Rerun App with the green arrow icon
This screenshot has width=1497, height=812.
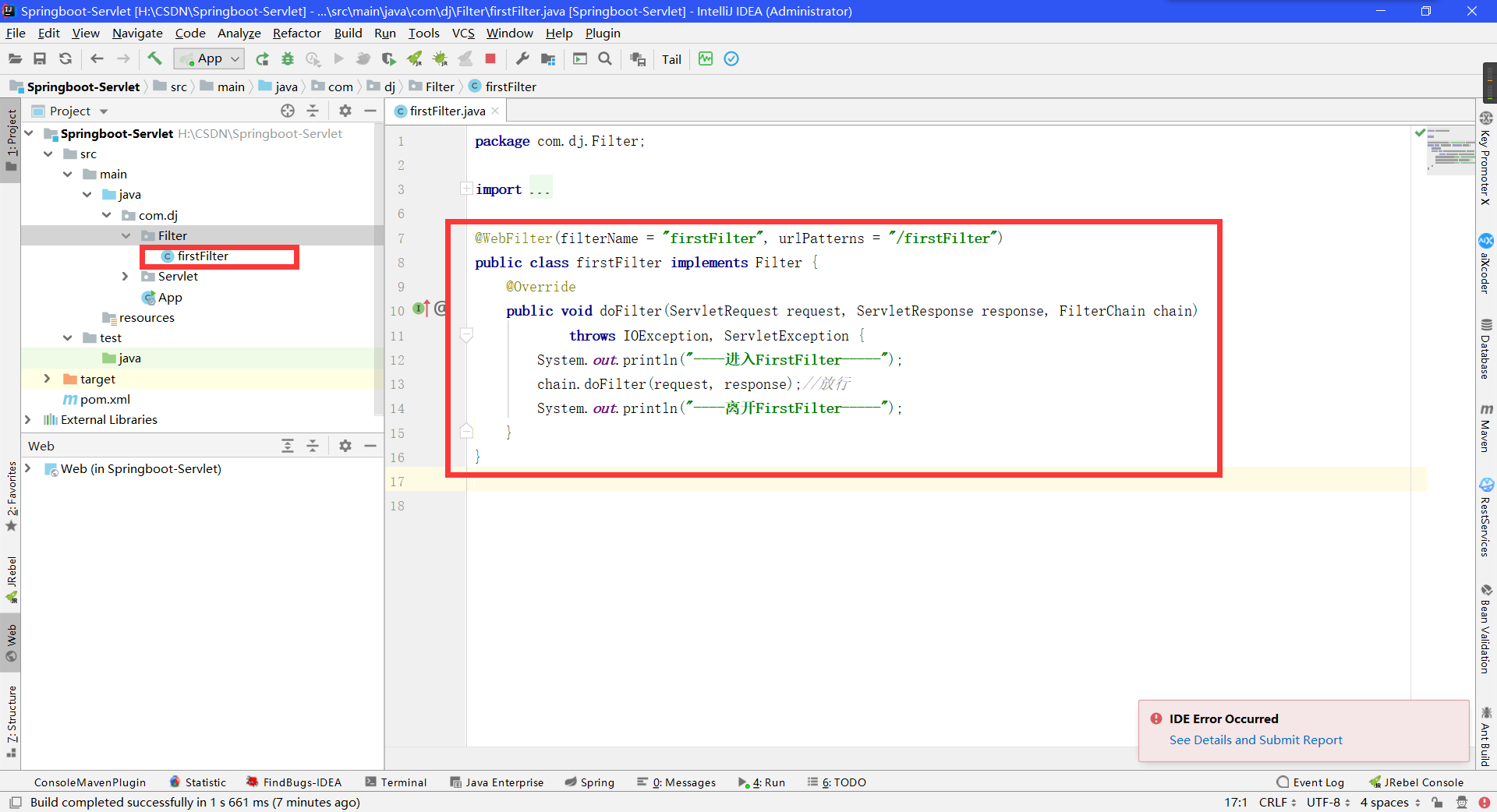263,58
